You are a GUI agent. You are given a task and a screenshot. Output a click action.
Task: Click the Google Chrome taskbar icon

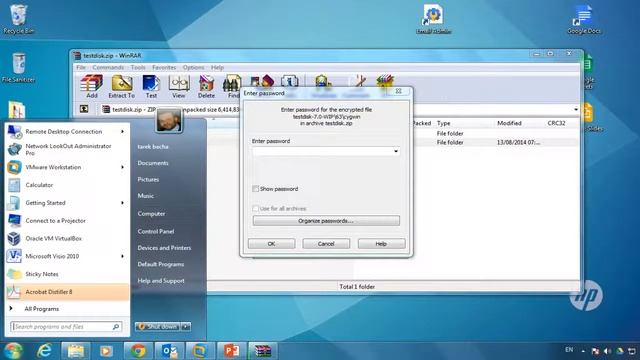point(138,351)
